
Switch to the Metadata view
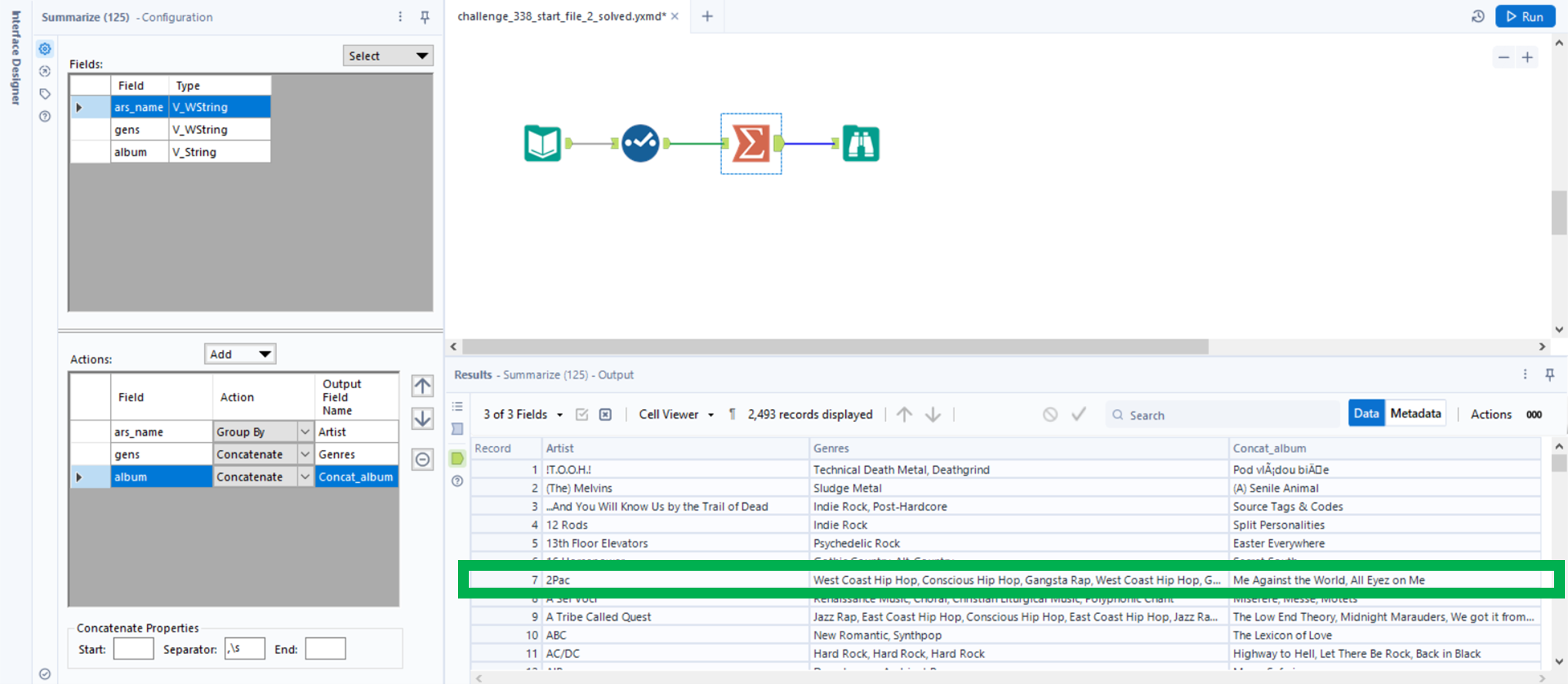(x=1415, y=414)
